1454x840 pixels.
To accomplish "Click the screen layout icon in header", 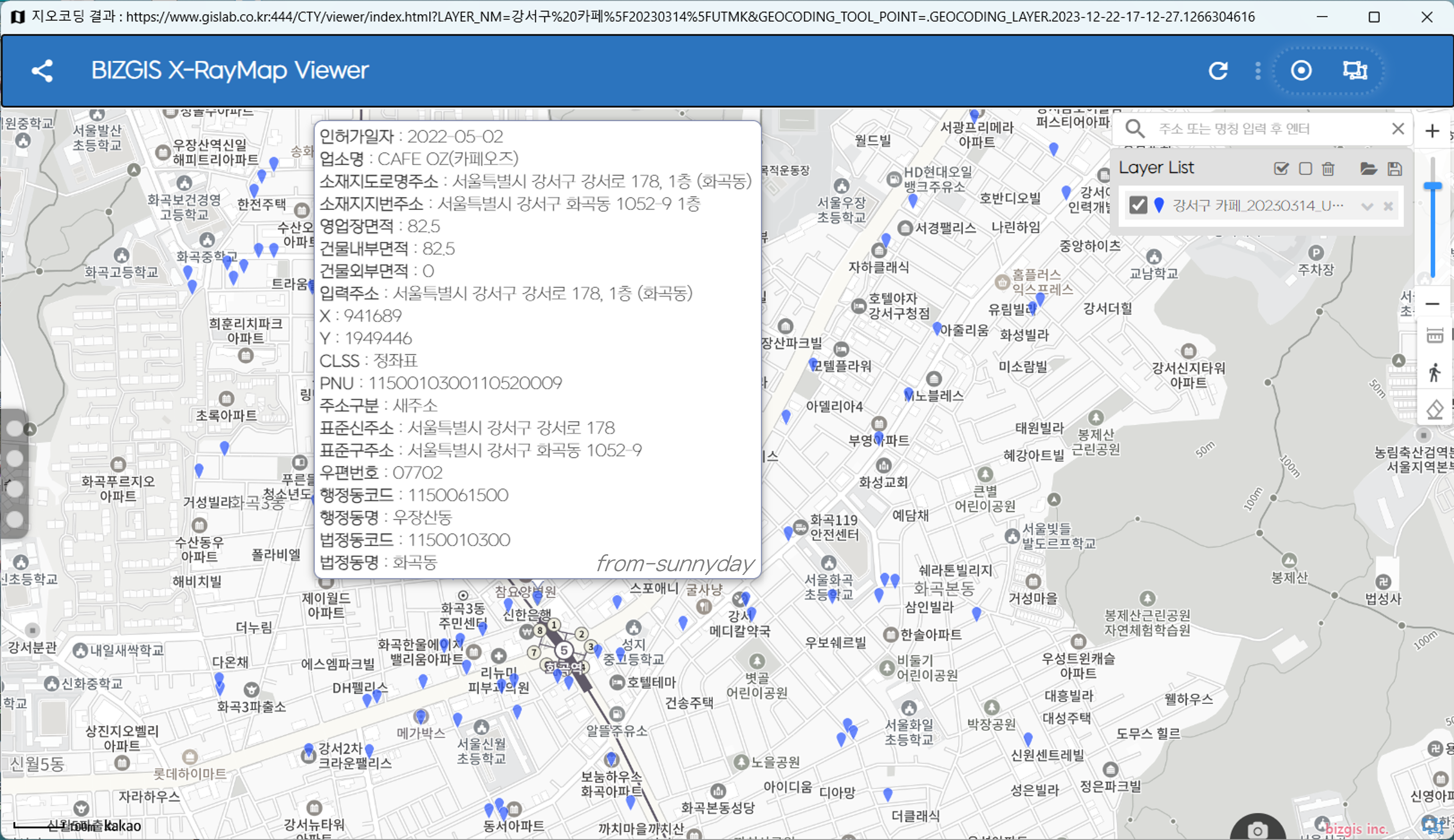I will tap(1355, 70).
